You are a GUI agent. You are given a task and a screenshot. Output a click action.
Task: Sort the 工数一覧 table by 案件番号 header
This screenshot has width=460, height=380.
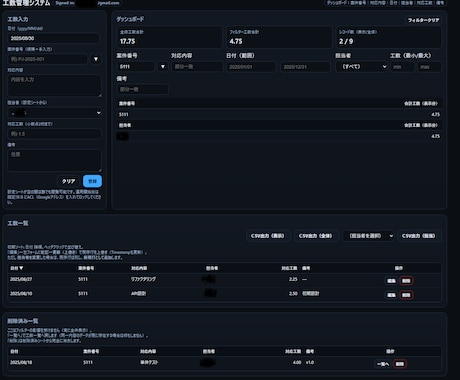[x=86, y=268]
